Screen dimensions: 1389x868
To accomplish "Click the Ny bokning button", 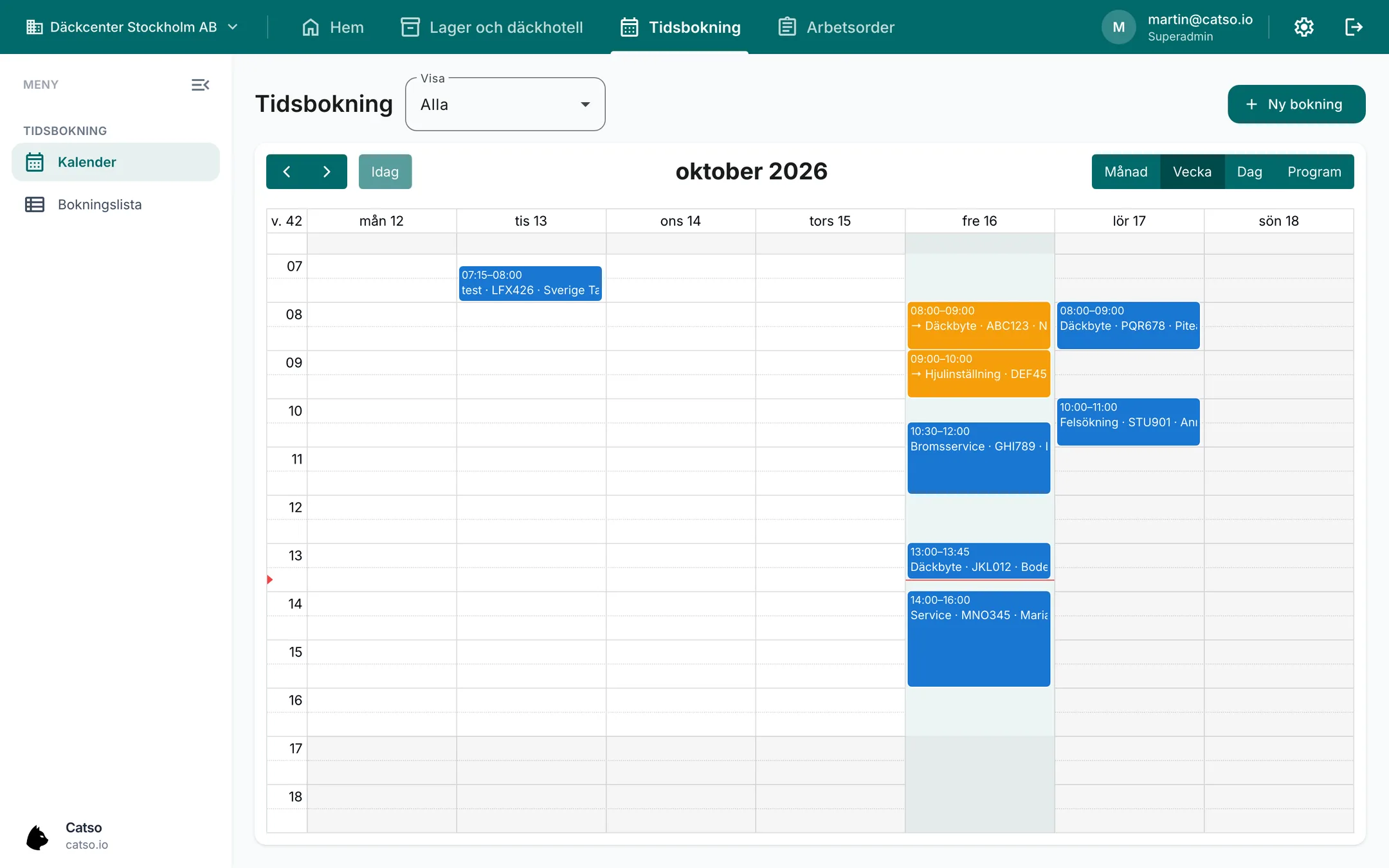I will [1296, 104].
